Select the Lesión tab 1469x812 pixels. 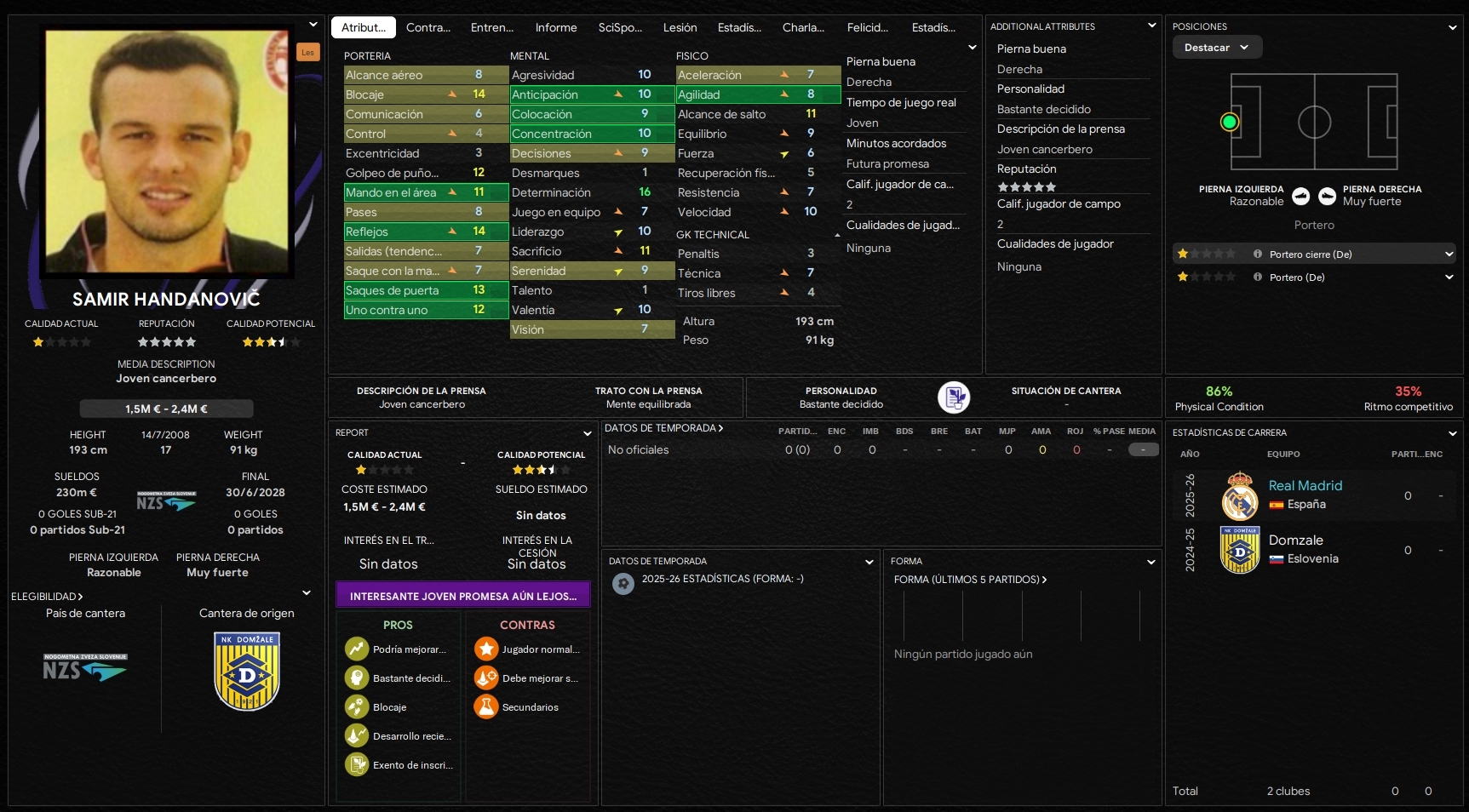(x=680, y=27)
